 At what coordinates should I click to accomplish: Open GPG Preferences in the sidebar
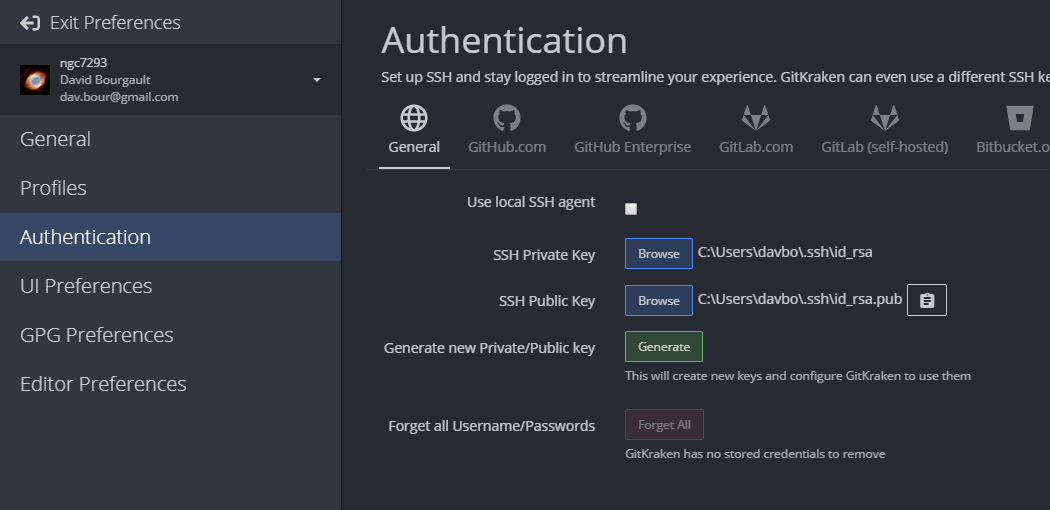170,335
